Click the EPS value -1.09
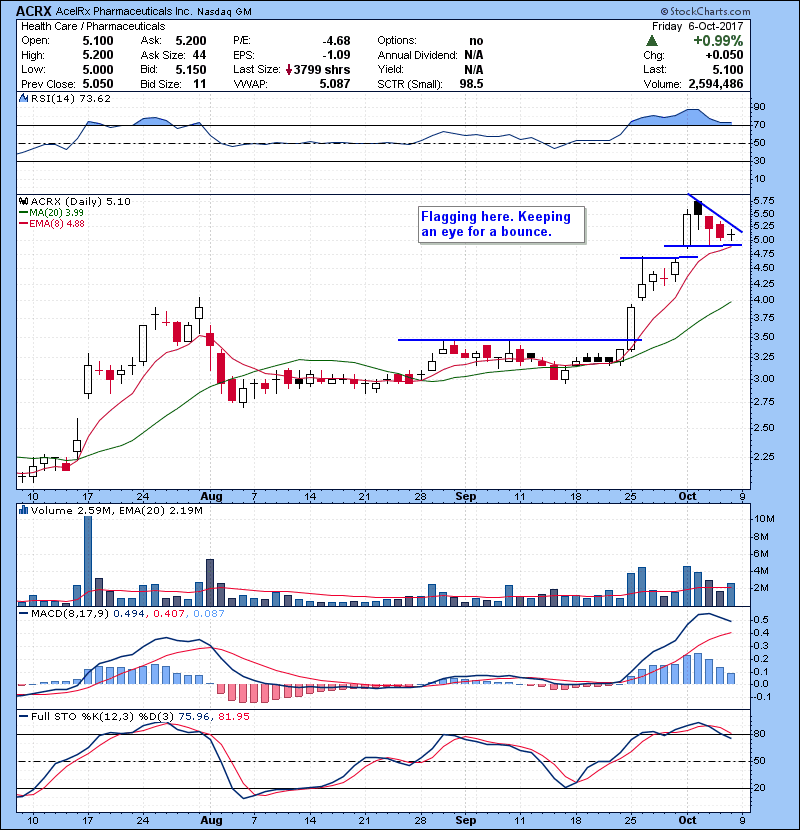Viewport: 800px width, 830px height. pos(336,55)
